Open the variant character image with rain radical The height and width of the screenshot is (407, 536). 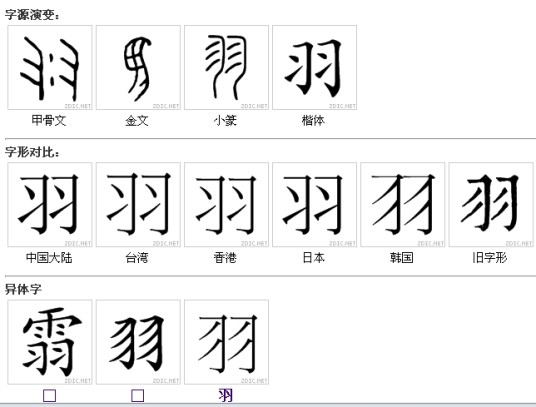50,342
